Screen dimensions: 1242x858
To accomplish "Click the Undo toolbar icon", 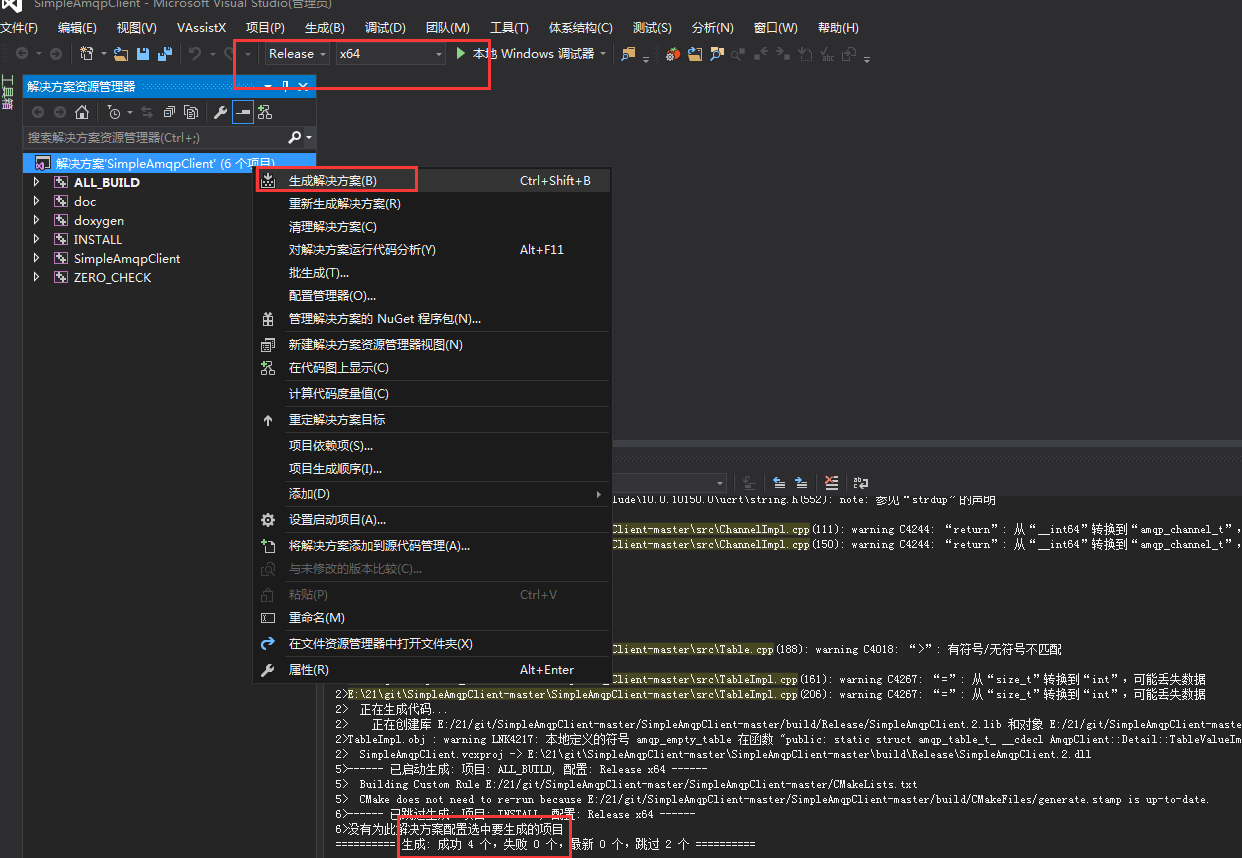I will 195,54.
